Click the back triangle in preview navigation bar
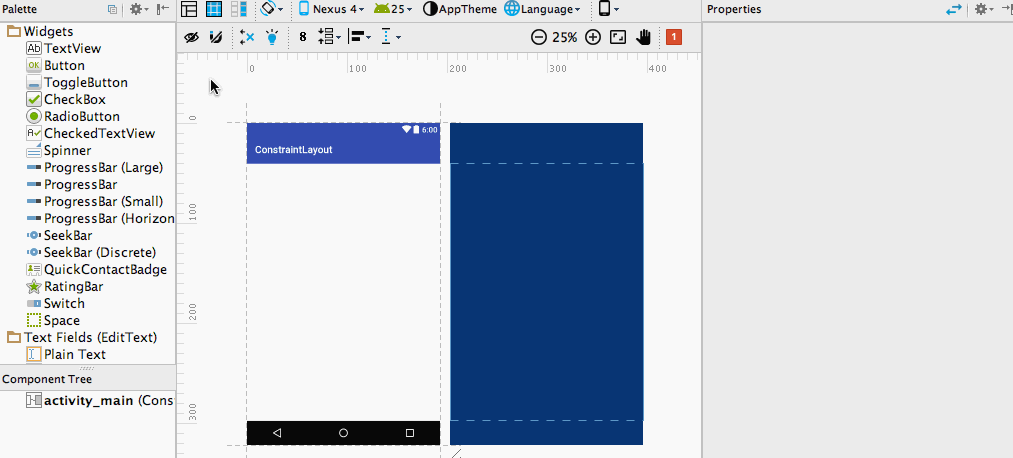 pyautogui.click(x=277, y=433)
